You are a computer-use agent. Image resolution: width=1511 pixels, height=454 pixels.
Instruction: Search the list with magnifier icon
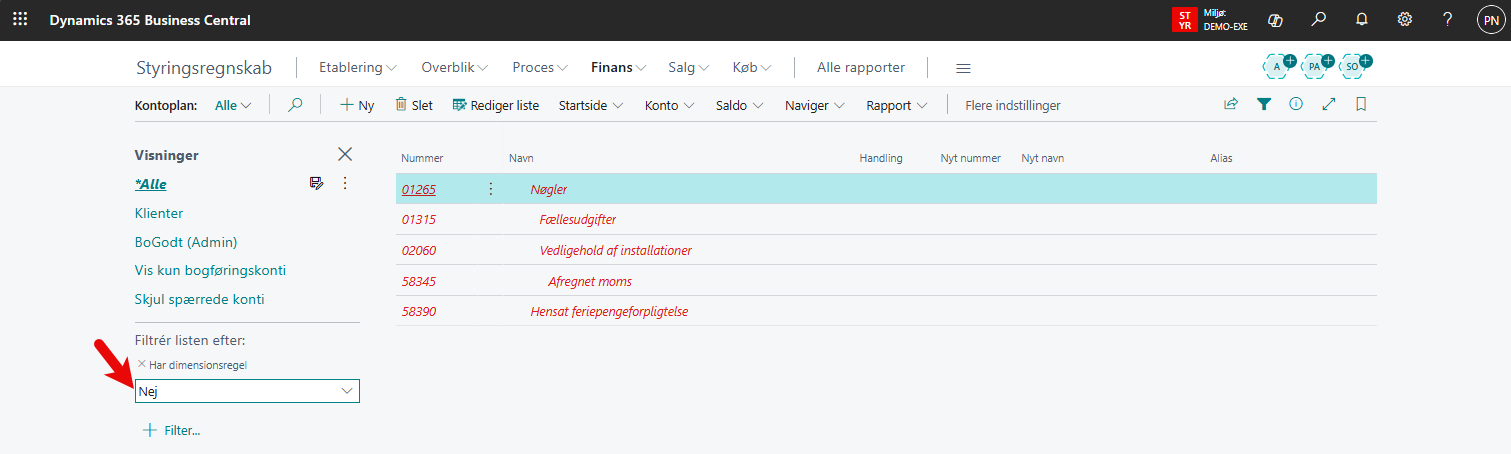(295, 105)
